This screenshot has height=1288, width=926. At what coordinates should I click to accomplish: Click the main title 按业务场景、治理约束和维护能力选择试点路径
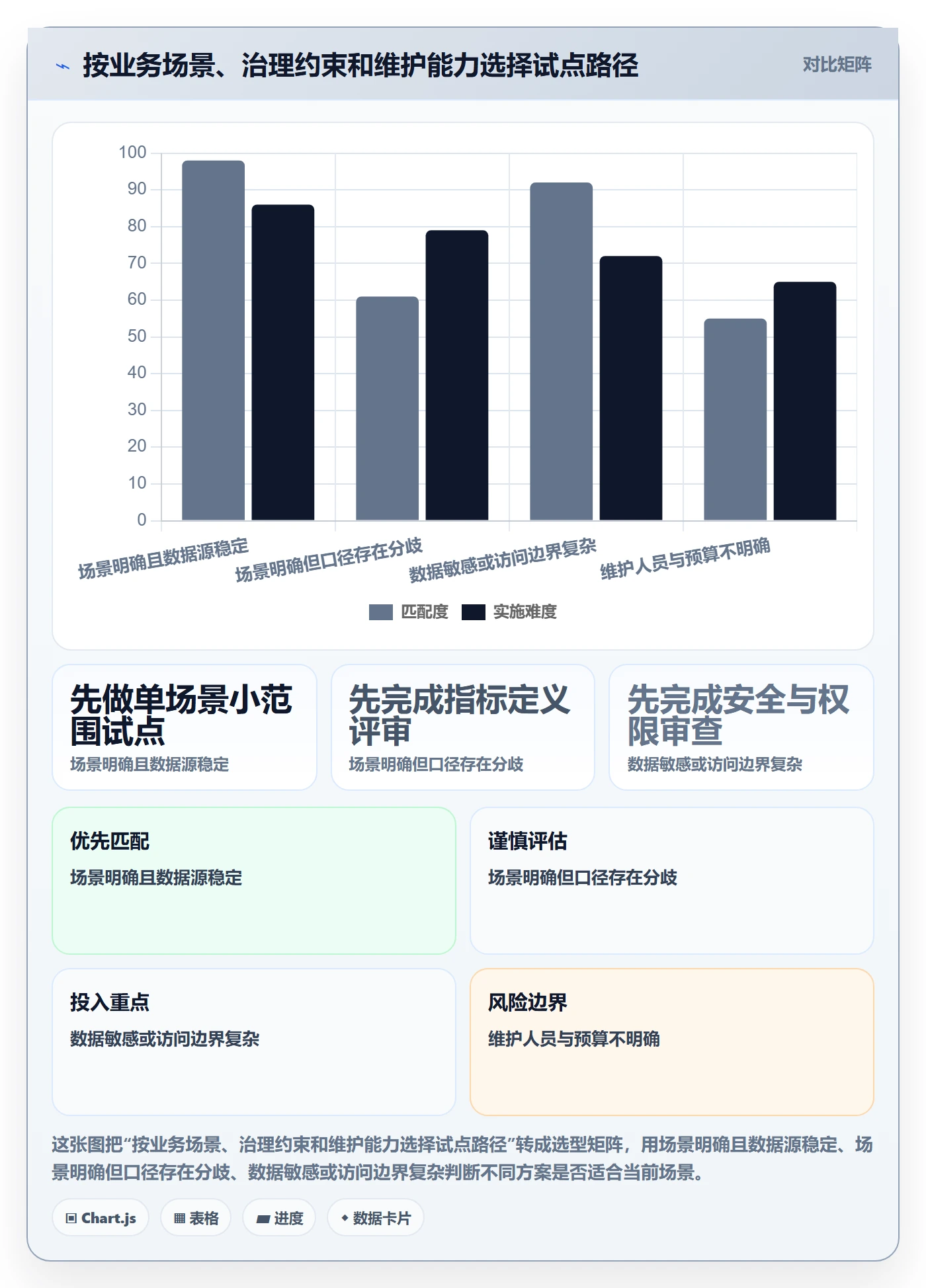[x=360, y=66]
